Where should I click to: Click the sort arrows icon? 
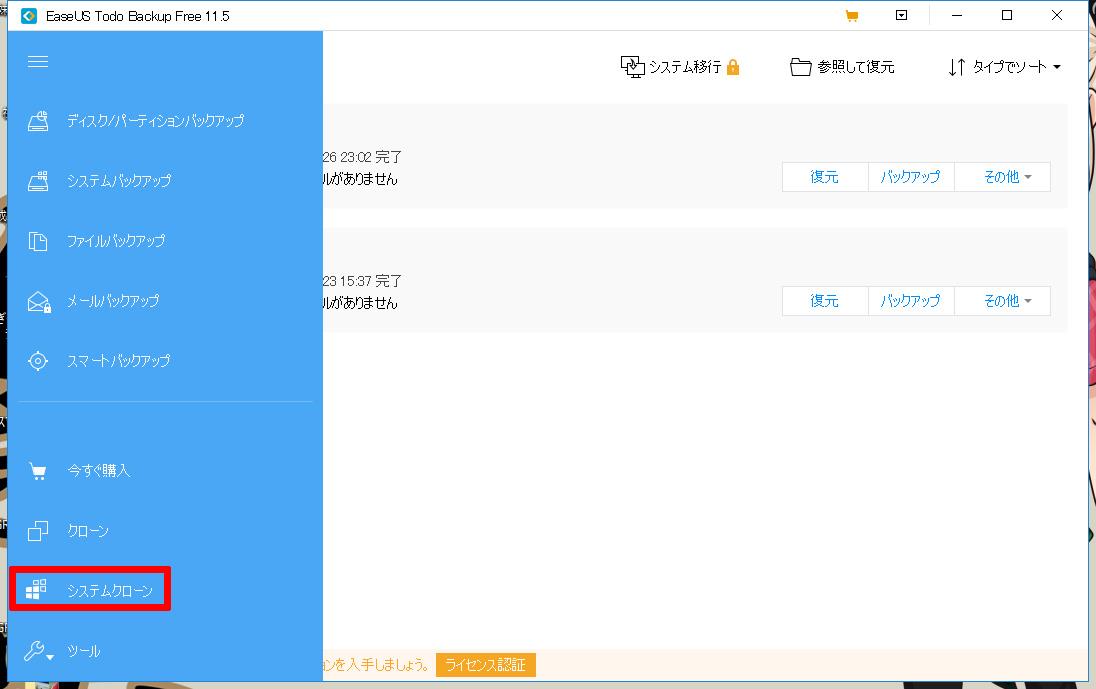(957, 67)
